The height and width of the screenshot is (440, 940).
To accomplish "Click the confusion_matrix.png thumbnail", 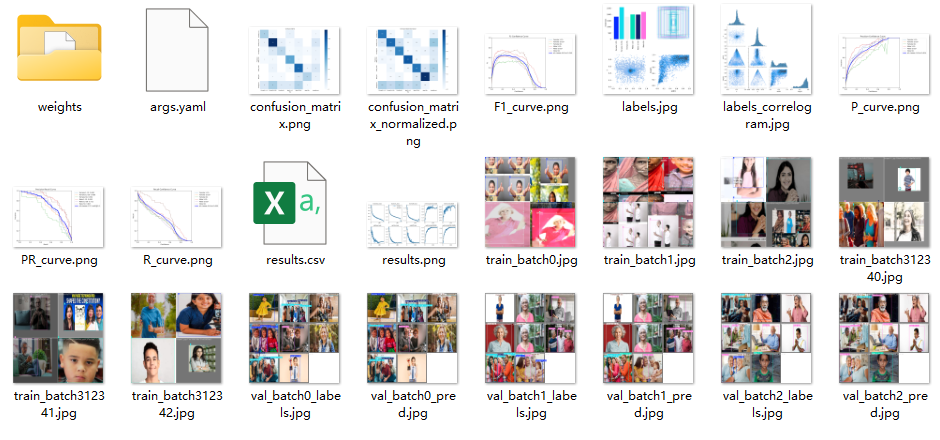I will 294,61.
